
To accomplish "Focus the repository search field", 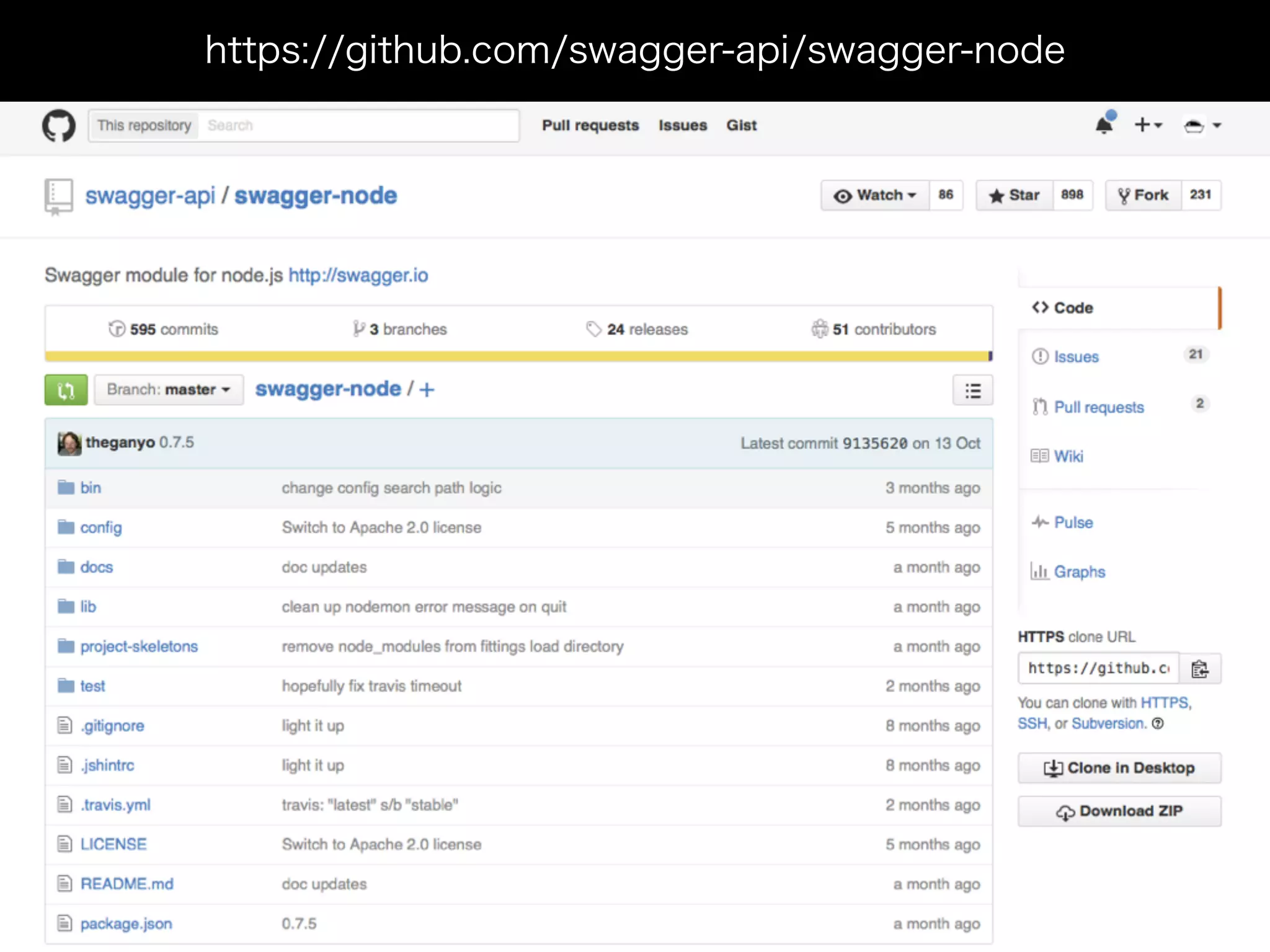I will click(358, 126).
